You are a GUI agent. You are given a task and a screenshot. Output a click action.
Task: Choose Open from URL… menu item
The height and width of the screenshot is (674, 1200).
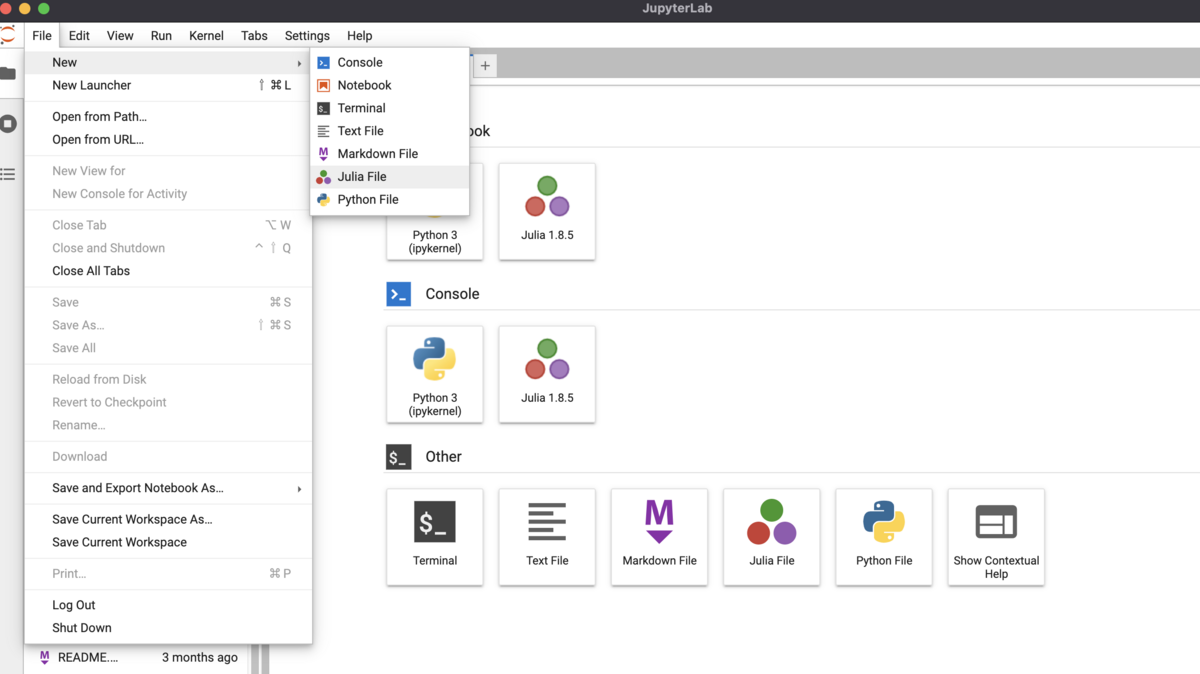click(168, 140)
